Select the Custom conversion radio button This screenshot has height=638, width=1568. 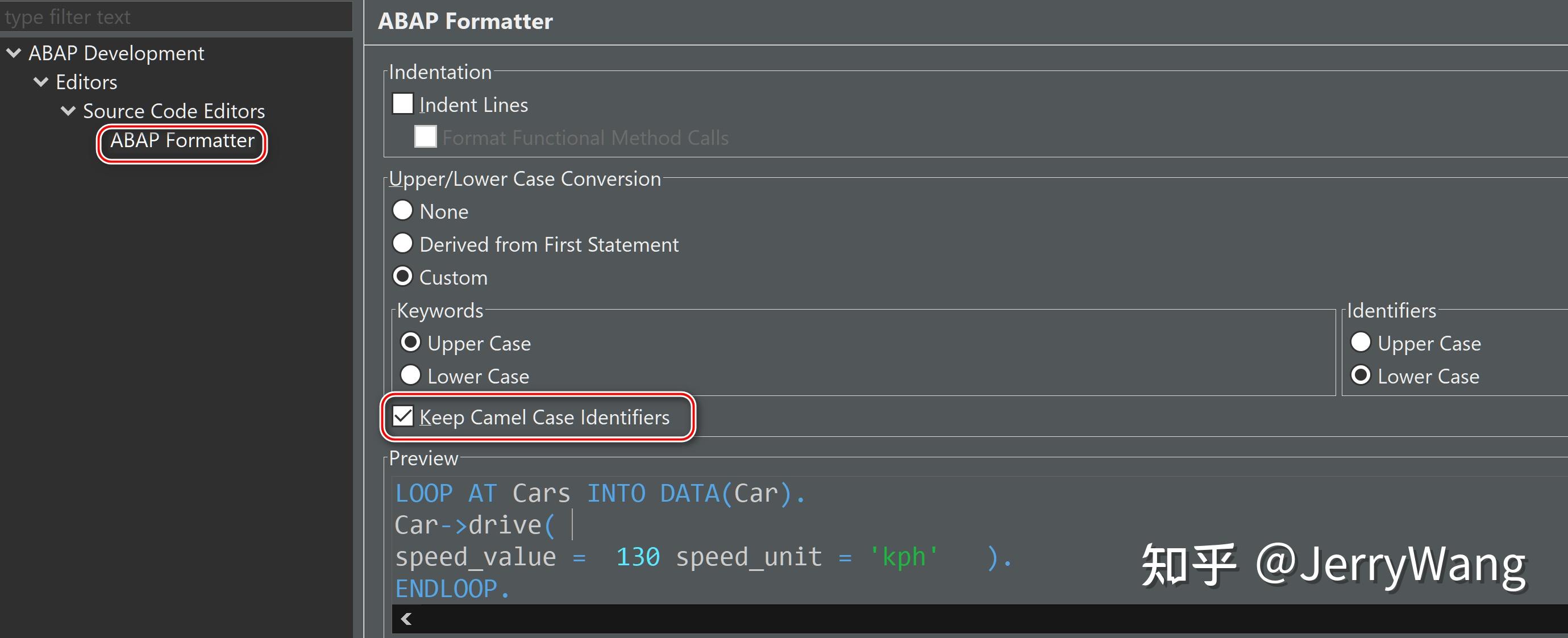click(403, 277)
